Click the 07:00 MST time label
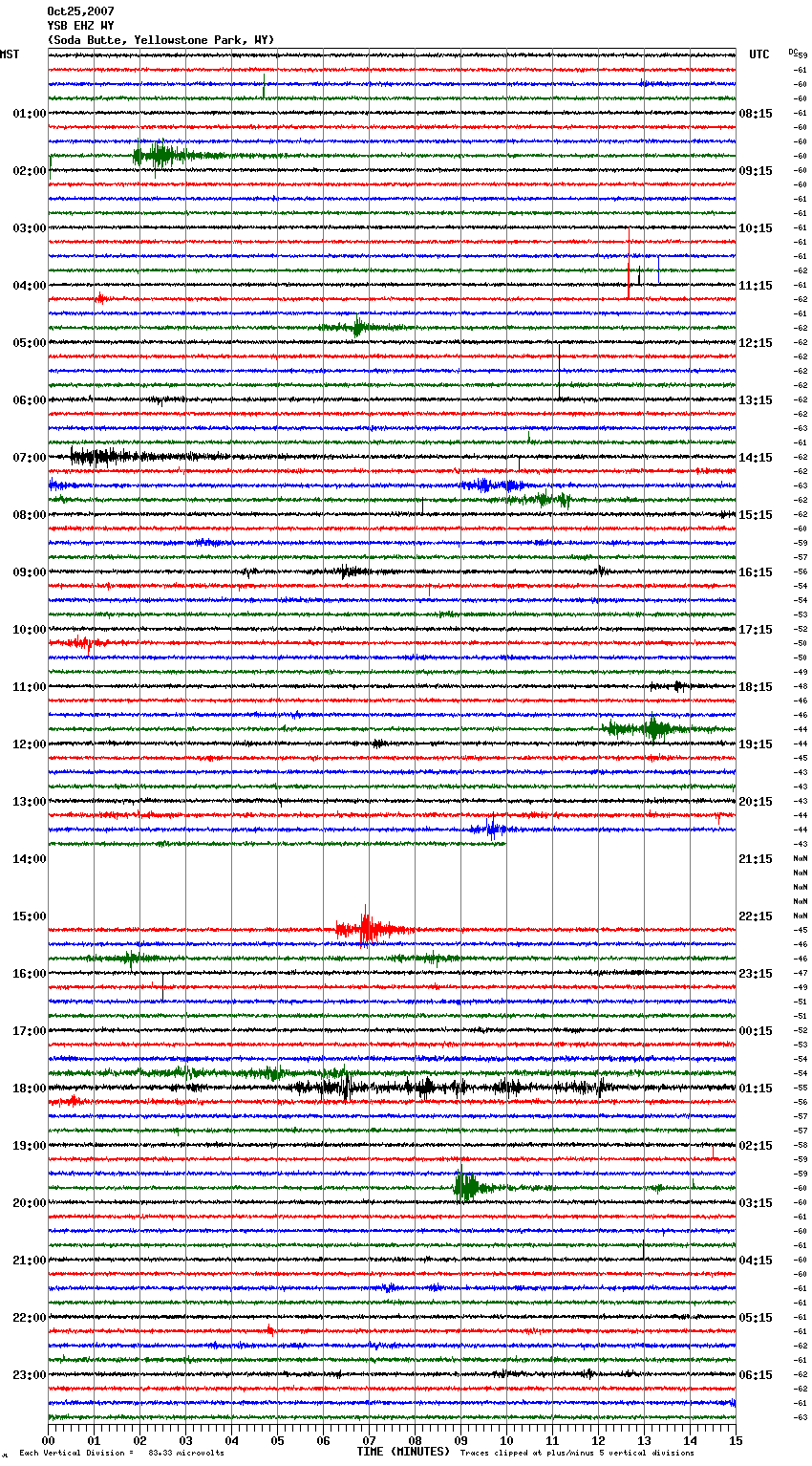Image resolution: width=812 pixels, height=1466 pixels. [x=29, y=458]
